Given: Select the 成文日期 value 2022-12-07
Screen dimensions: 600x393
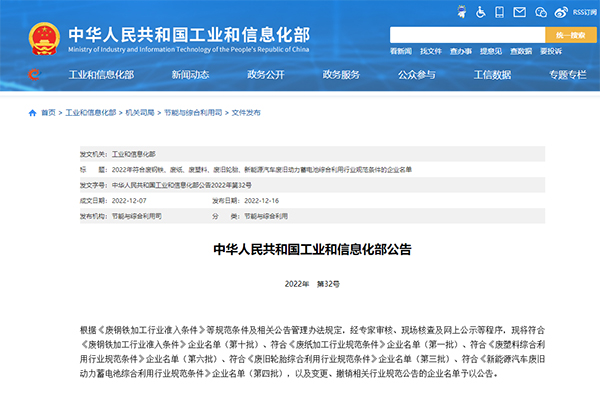Looking at the screenshot, I should [x=129, y=201].
